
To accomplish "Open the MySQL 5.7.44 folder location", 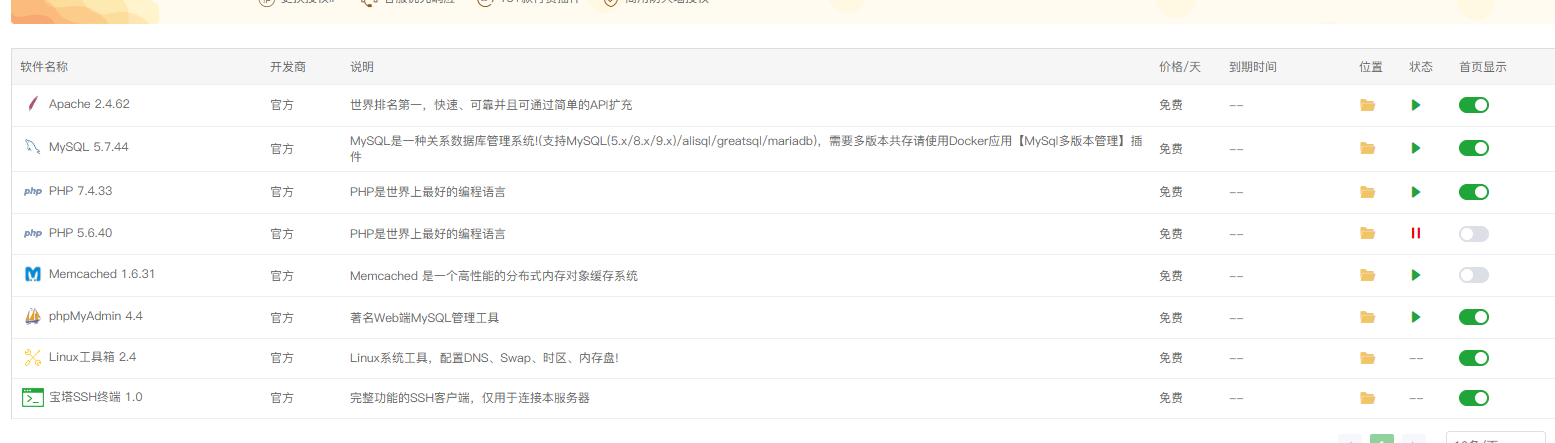I will pos(1368,148).
